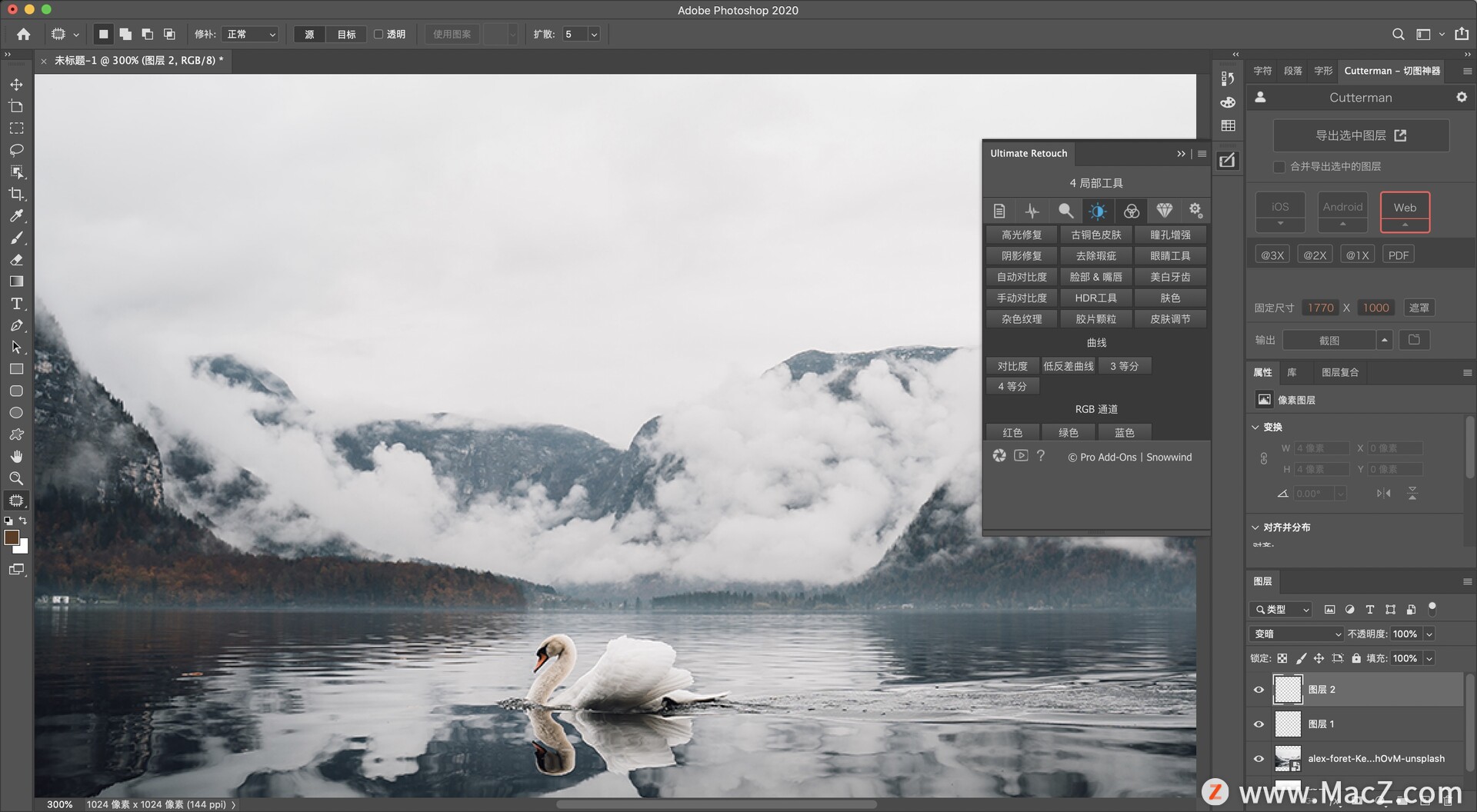Toggle the @2X resolution option
Image resolution: width=1477 pixels, height=812 pixels.
click(1315, 255)
